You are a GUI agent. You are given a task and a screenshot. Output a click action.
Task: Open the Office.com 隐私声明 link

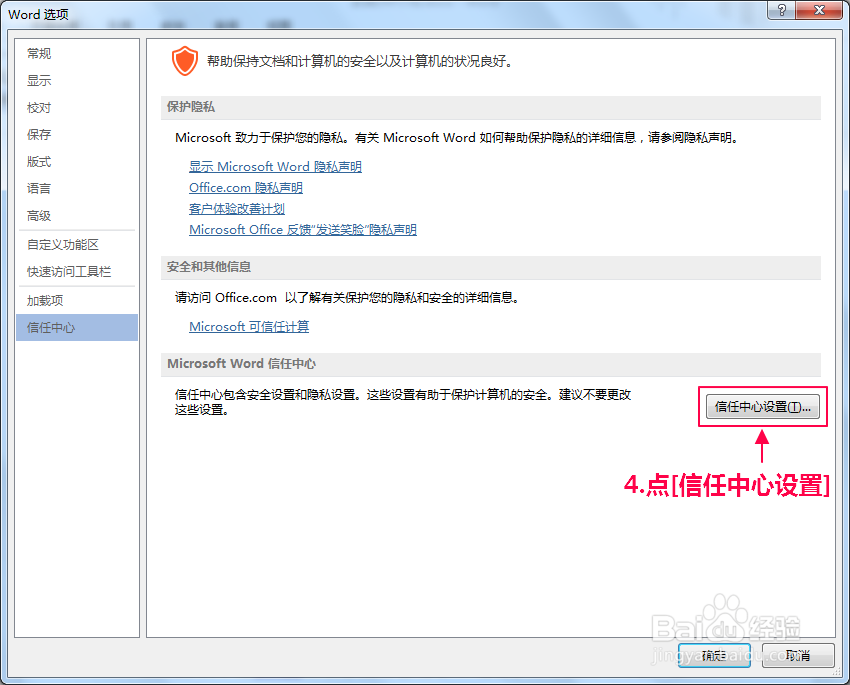coord(246,188)
